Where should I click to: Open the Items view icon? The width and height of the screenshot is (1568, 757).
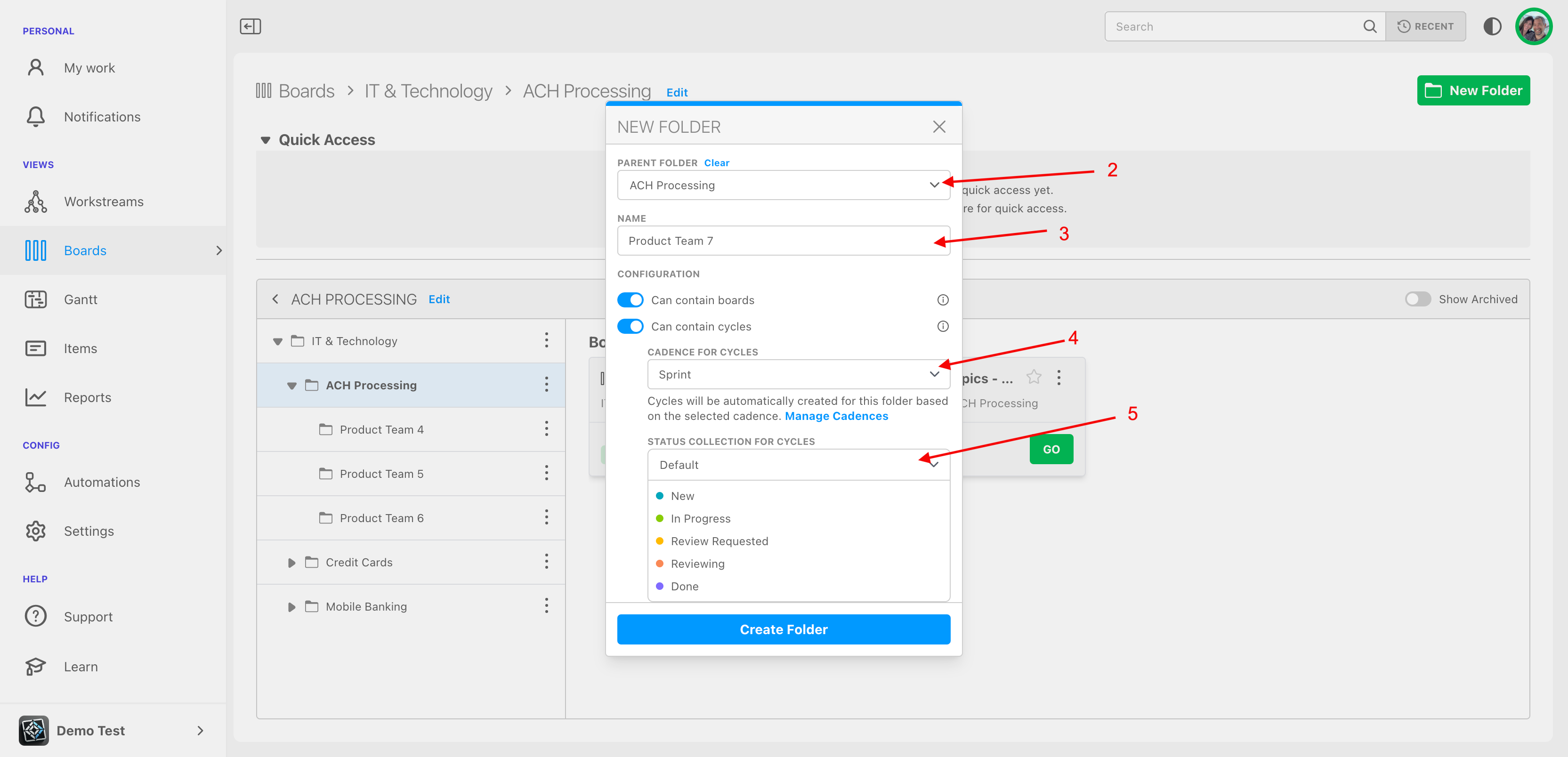pos(35,348)
